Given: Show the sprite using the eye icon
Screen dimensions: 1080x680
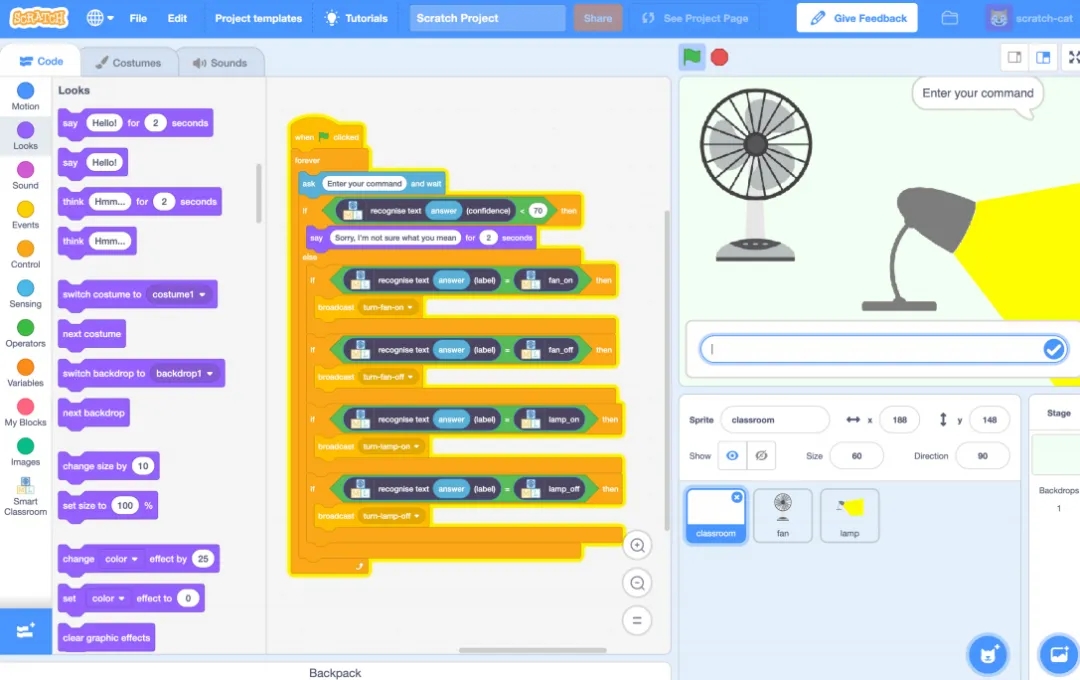Looking at the screenshot, I should 732,456.
